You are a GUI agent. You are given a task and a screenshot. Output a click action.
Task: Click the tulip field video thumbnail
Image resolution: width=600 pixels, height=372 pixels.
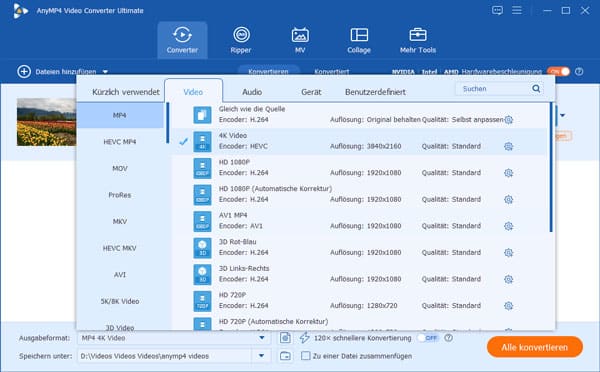[x=46, y=122]
